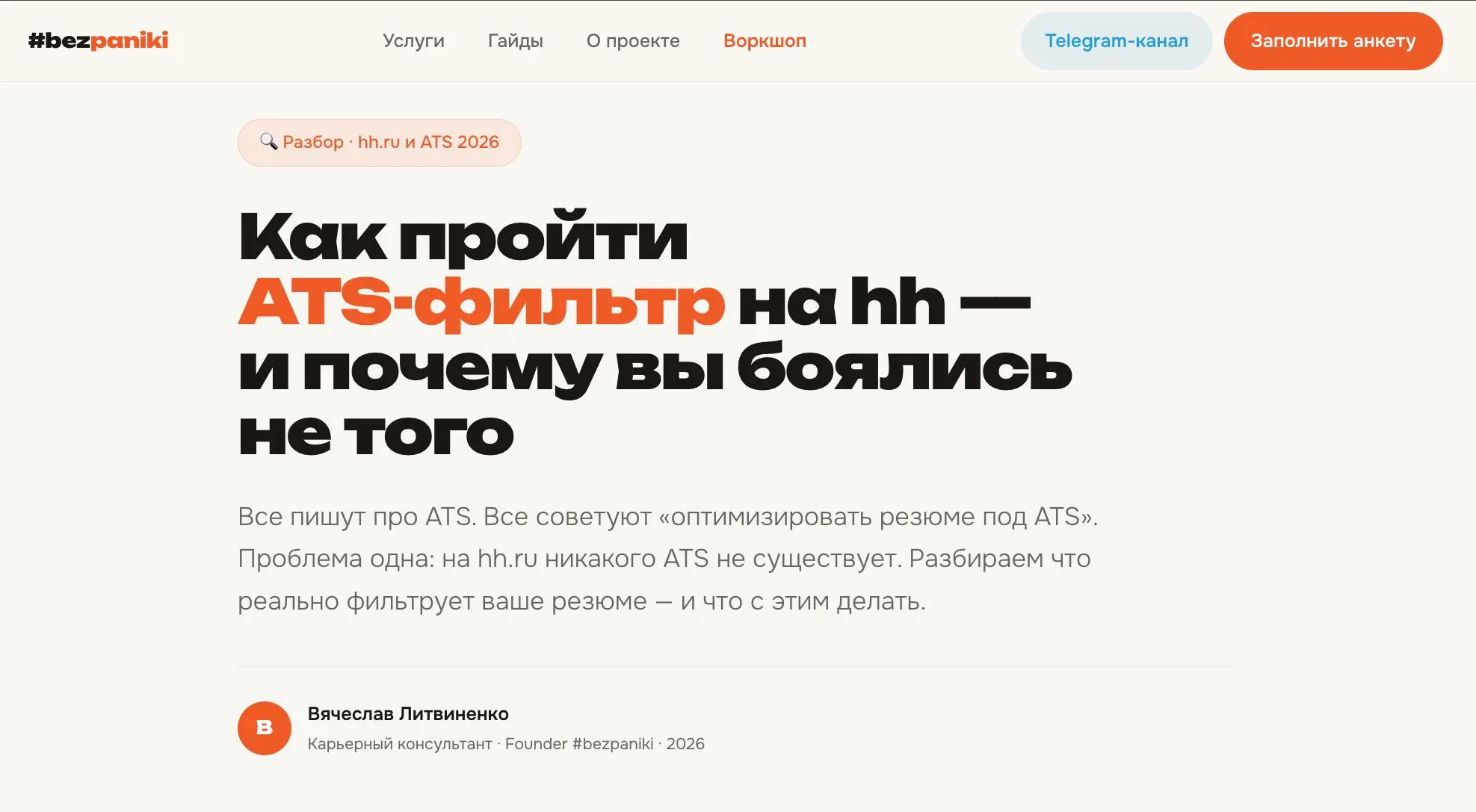Click the text Карьерный консультант · Founder #bezpaniki · 2026

pos(506,744)
